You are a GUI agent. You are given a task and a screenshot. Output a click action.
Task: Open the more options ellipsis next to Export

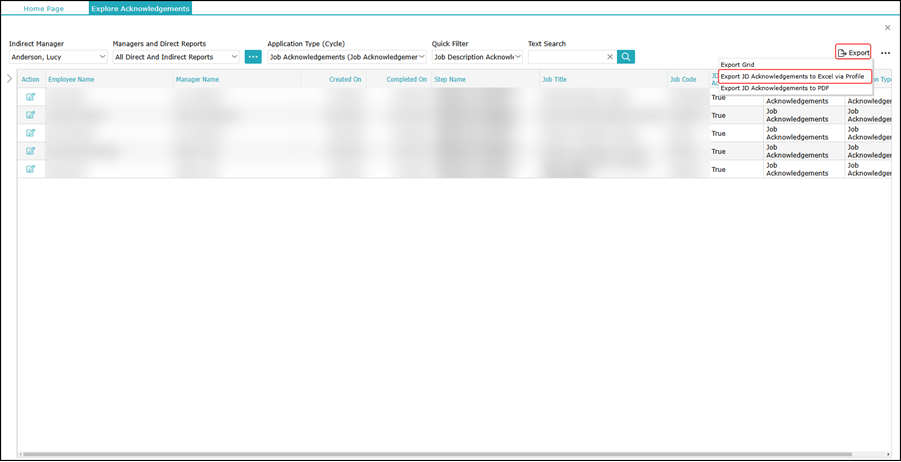click(885, 53)
